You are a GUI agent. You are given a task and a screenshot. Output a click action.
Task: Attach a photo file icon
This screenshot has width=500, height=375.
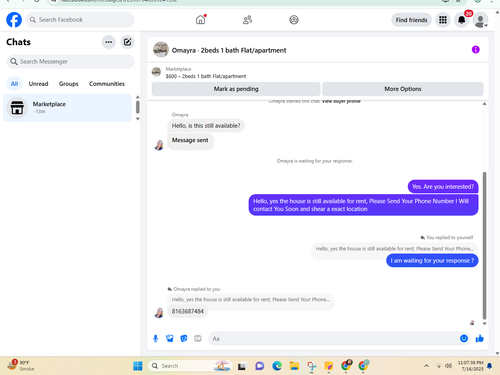pos(170,339)
